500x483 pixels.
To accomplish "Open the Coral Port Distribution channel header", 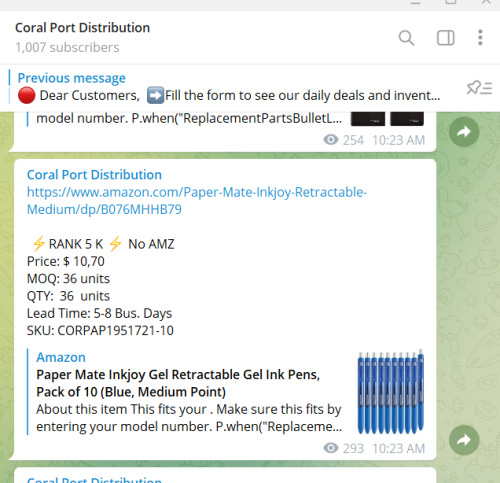I will (82, 28).
